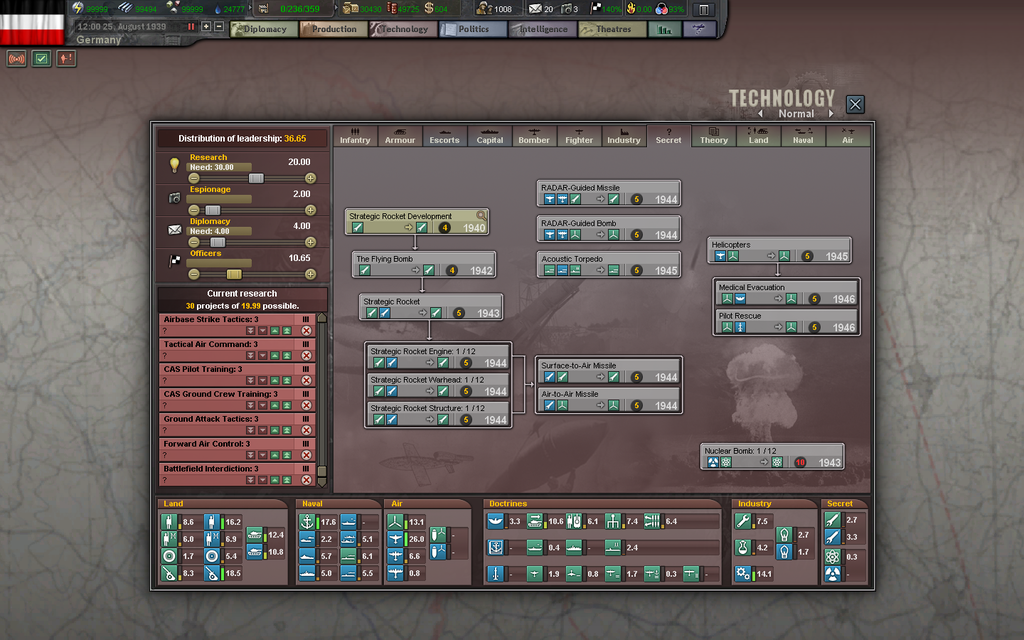The height and width of the screenshot is (640, 1024).
Task: Select the Air doctrine tab
Action: point(848,136)
